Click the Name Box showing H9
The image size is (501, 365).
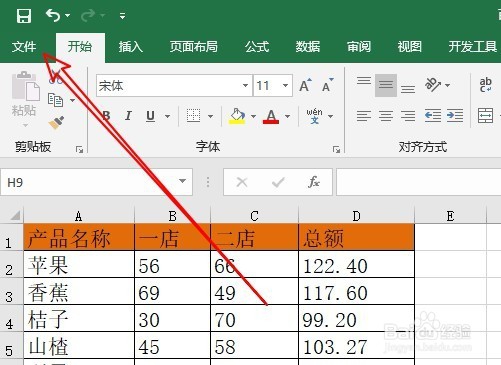(x=90, y=182)
